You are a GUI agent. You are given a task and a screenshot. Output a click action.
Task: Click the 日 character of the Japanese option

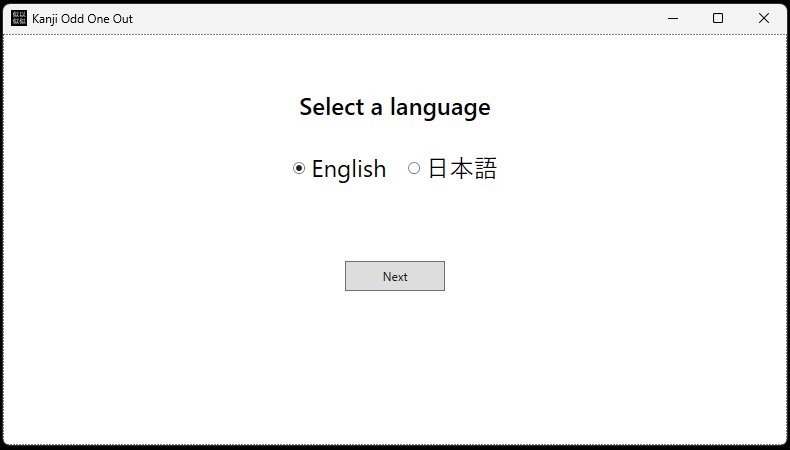439,168
